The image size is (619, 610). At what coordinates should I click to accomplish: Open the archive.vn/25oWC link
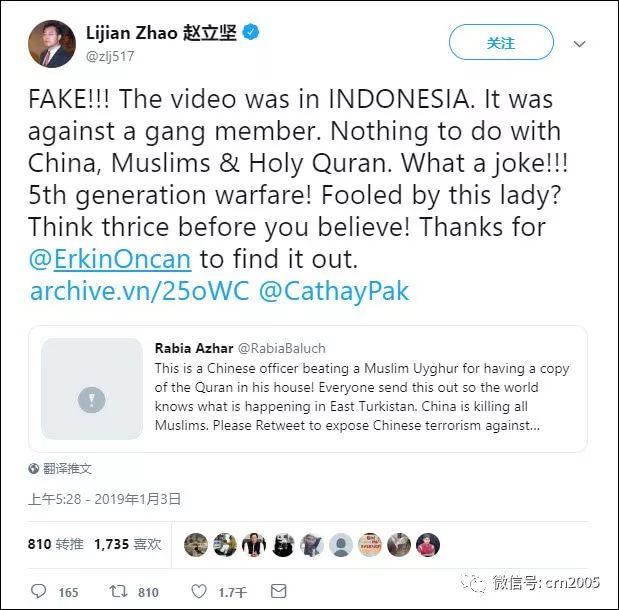click(140, 291)
